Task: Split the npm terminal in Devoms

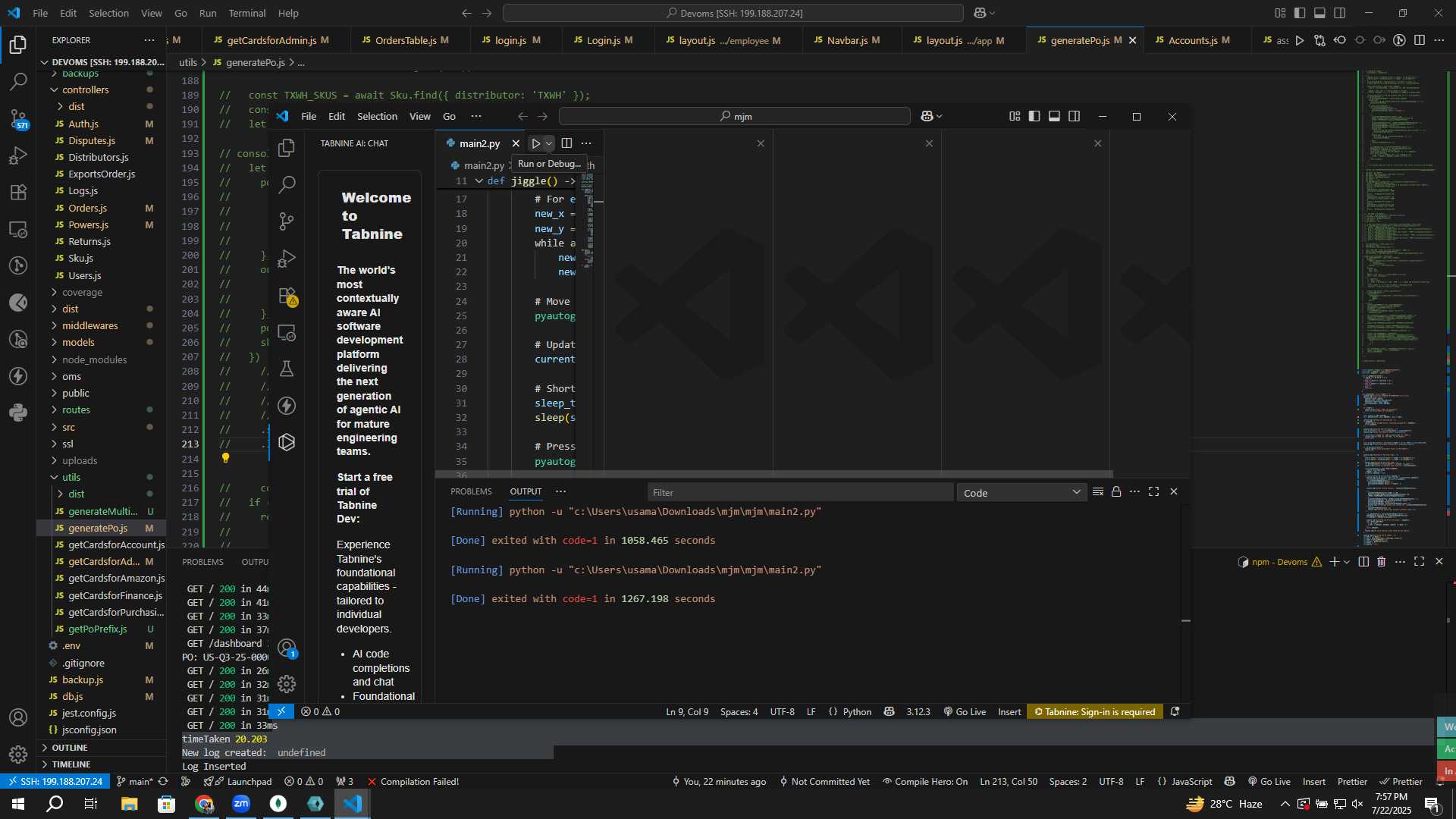Action: 1363,562
